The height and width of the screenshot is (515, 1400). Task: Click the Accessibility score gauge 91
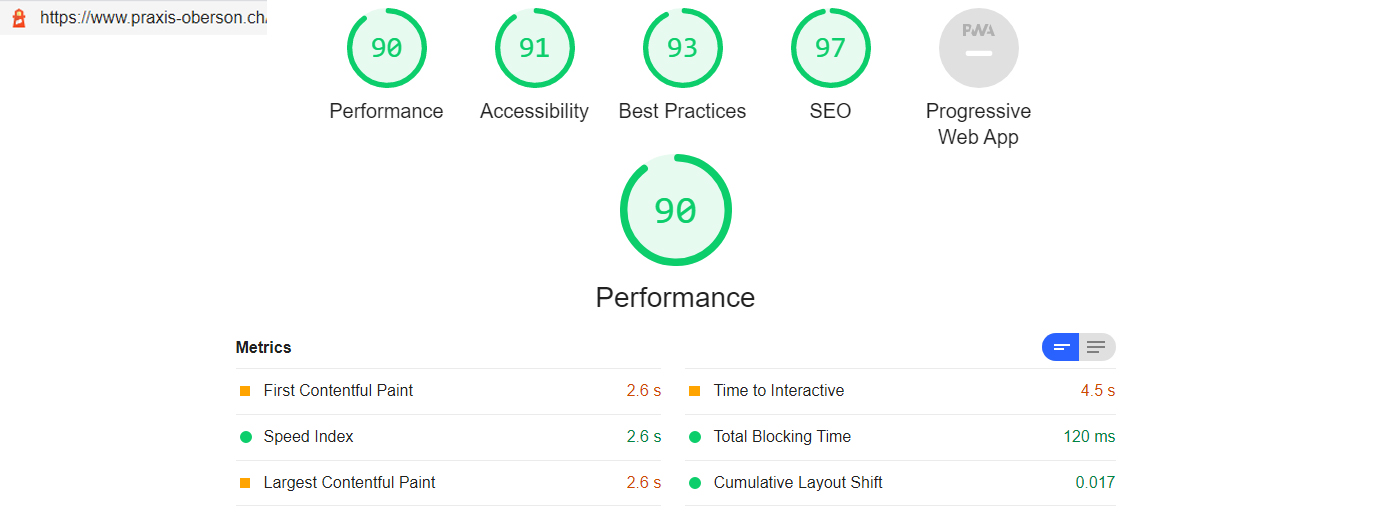534,48
